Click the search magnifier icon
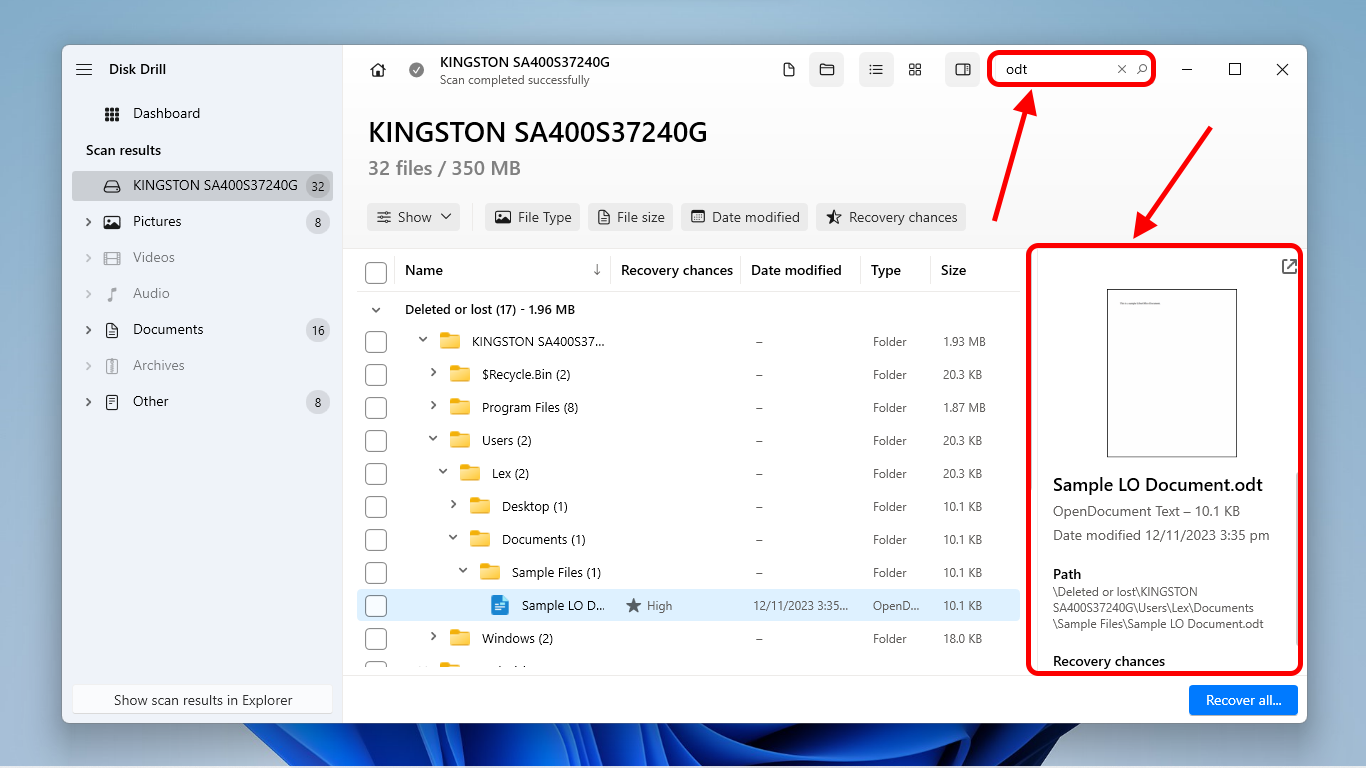 pyautogui.click(x=1142, y=70)
